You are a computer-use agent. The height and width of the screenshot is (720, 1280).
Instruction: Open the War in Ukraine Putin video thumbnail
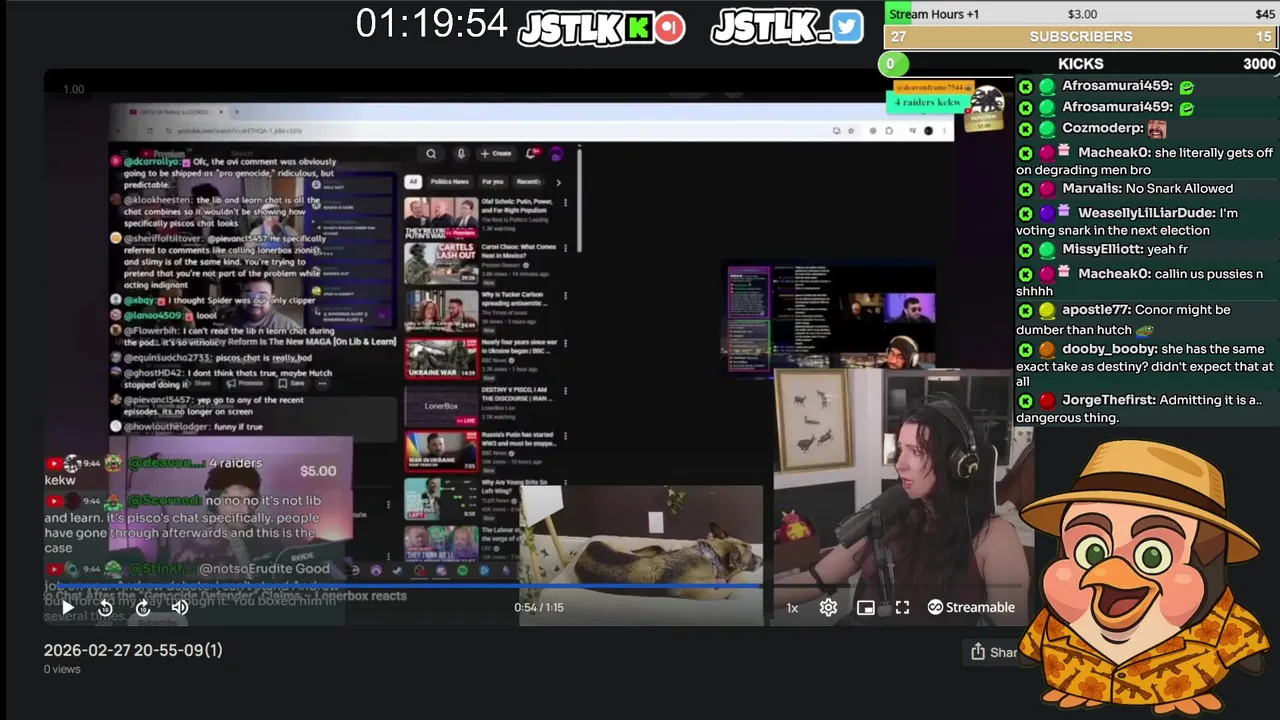click(x=441, y=452)
